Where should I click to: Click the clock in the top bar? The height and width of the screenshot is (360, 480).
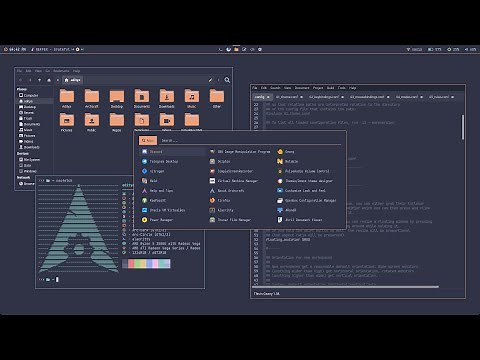tap(15, 49)
